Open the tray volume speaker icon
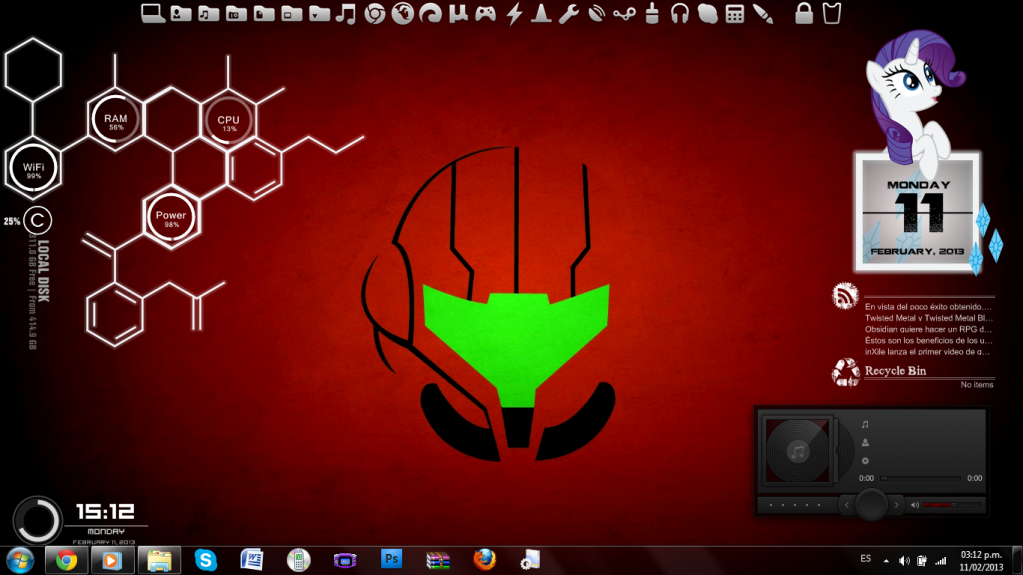Viewport: 1023px width, 575px height. (x=904, y=561)
